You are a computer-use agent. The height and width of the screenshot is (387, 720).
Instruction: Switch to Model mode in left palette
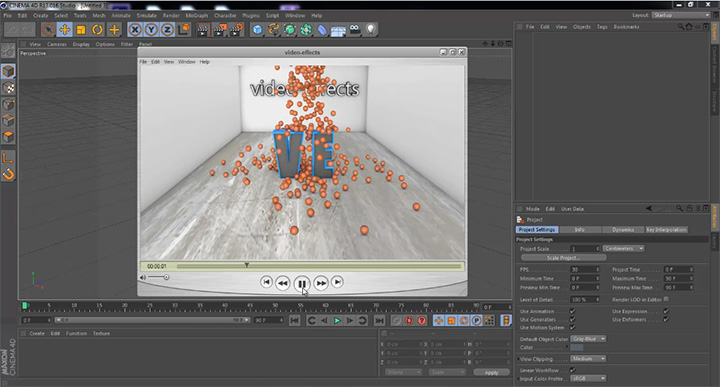(8, 71)
